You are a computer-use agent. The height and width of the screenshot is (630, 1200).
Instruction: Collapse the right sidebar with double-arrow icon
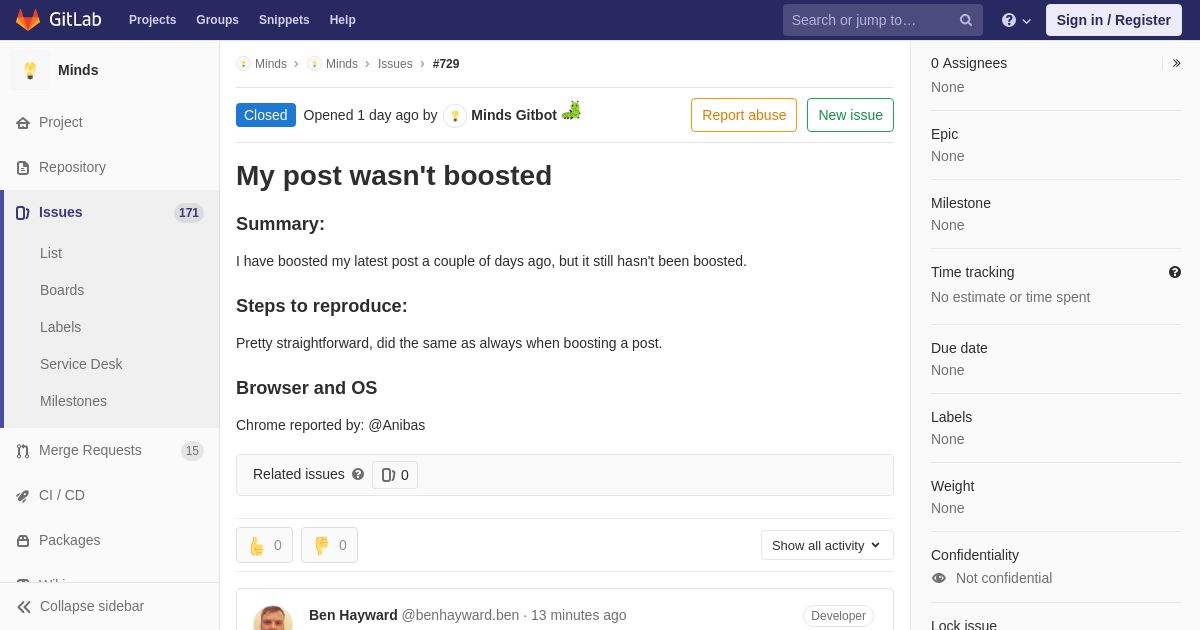(x=1177, y=63)
